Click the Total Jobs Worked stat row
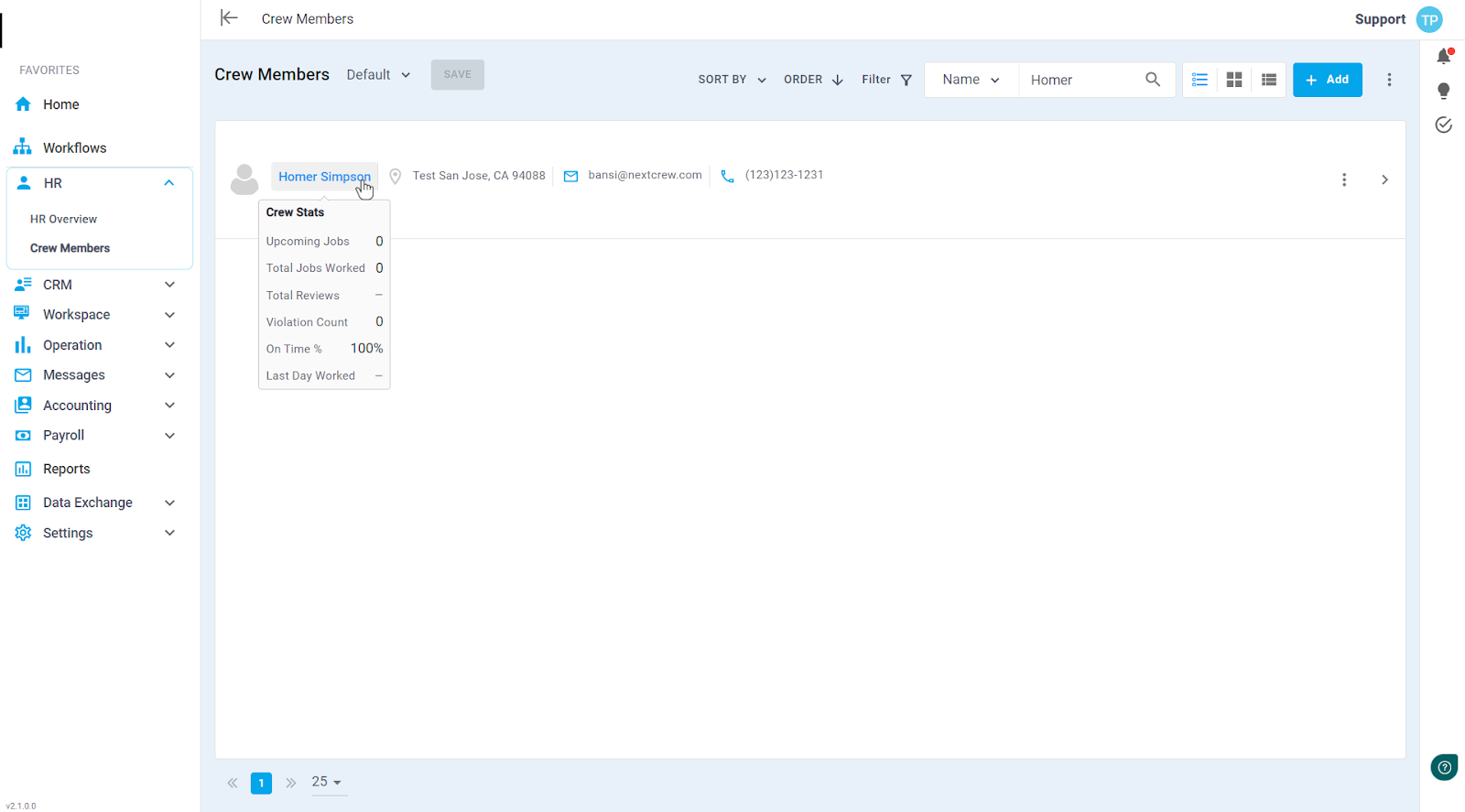 tap(324, 268)
